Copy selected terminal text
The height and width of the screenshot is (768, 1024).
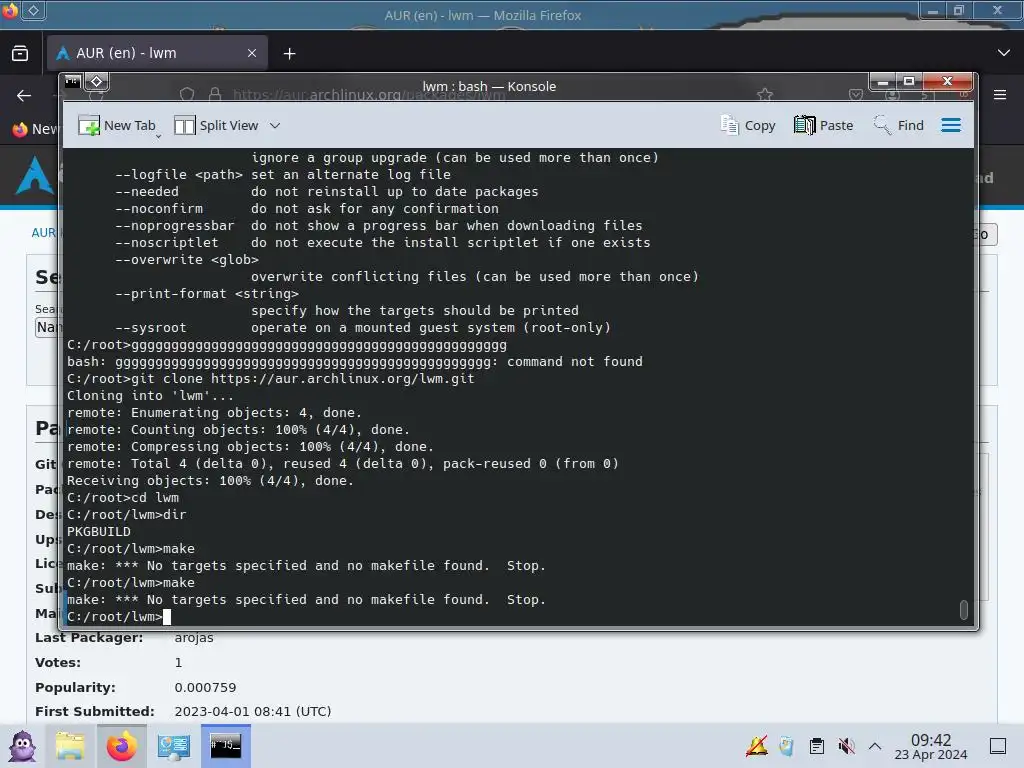(748, 125)
